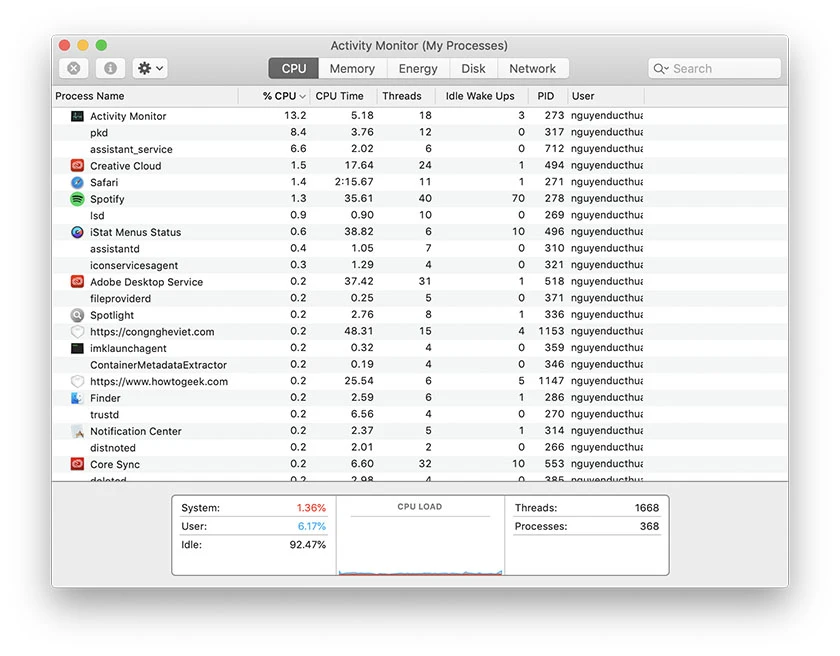Click the Creative Cloud process icon
This screenshot has height=656, width=840.
coord(77,165)
